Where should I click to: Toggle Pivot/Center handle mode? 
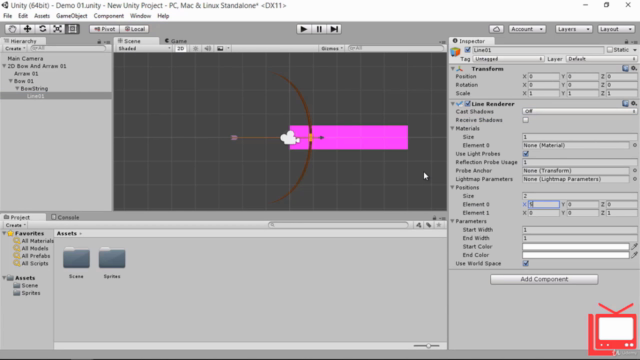[104, 29]
